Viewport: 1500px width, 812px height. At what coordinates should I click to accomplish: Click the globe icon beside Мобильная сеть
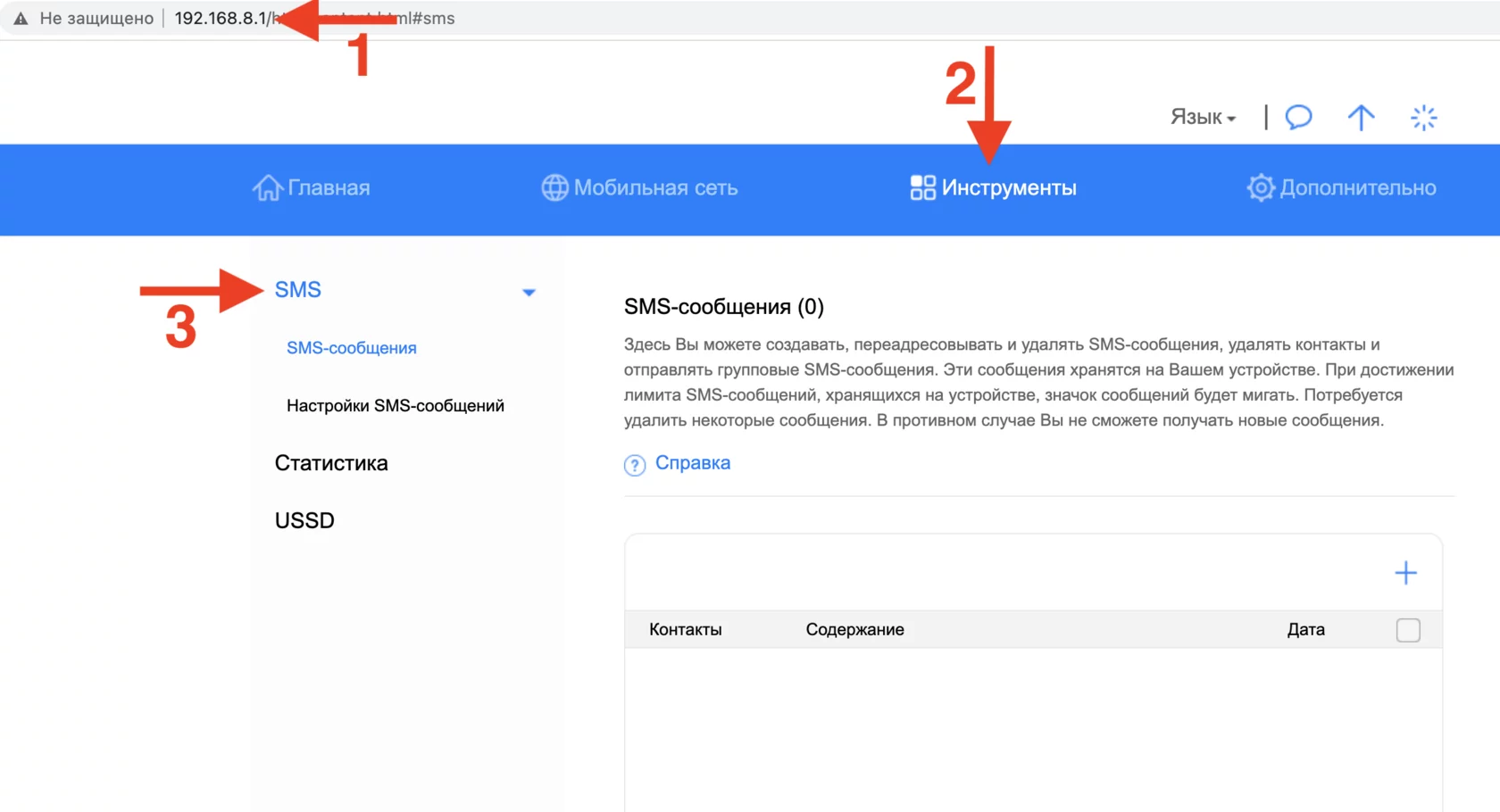coord(555,187)
